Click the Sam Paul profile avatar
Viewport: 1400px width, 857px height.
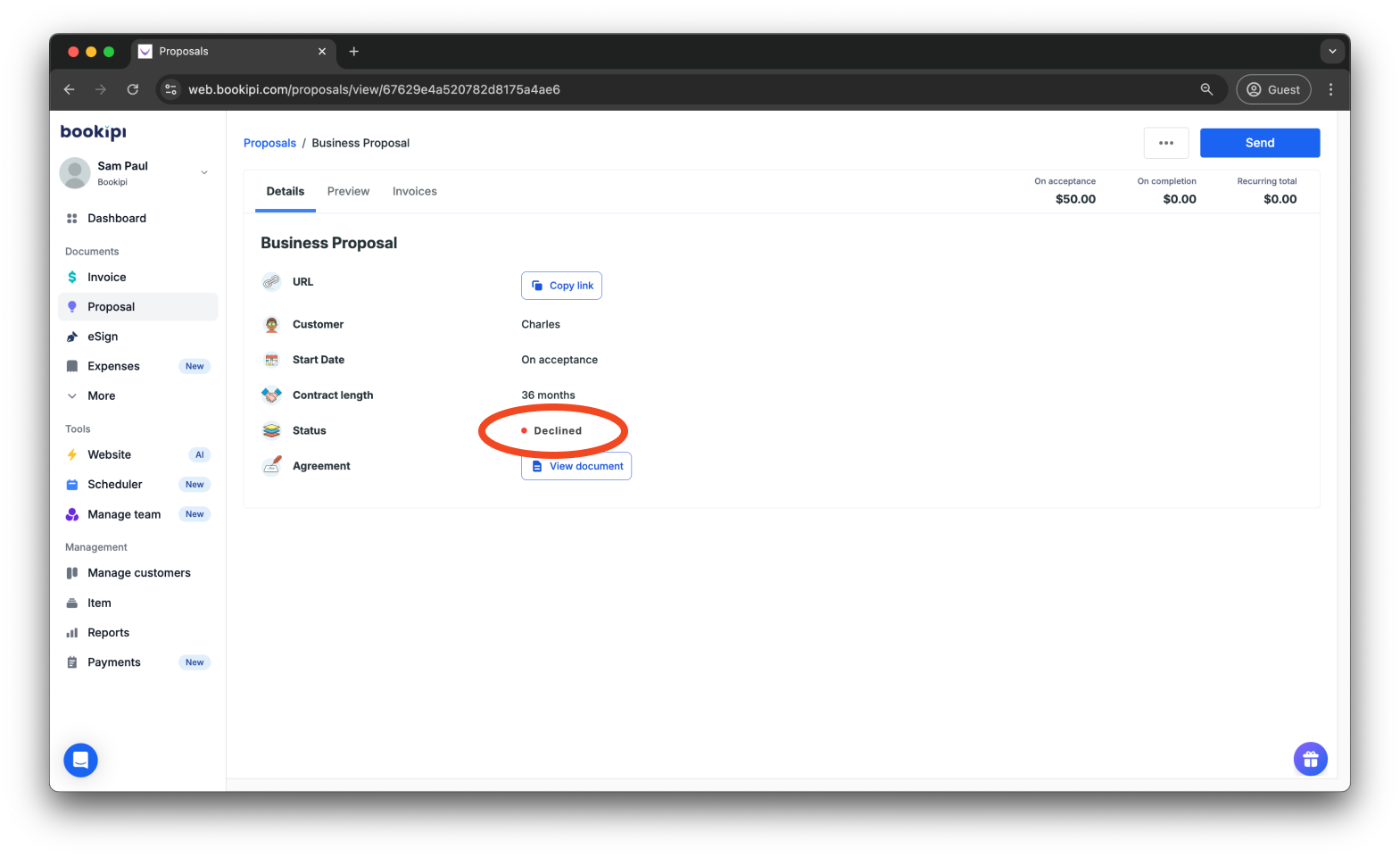point(75,173)
